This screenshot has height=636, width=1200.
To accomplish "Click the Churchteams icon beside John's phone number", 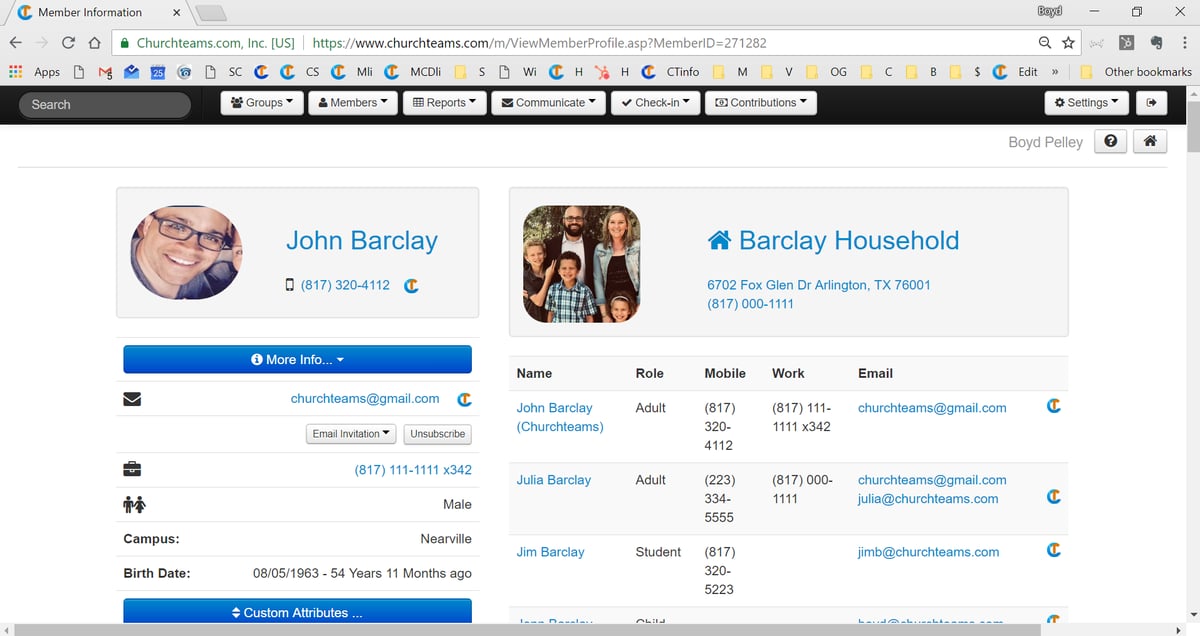I will (411, 286).
